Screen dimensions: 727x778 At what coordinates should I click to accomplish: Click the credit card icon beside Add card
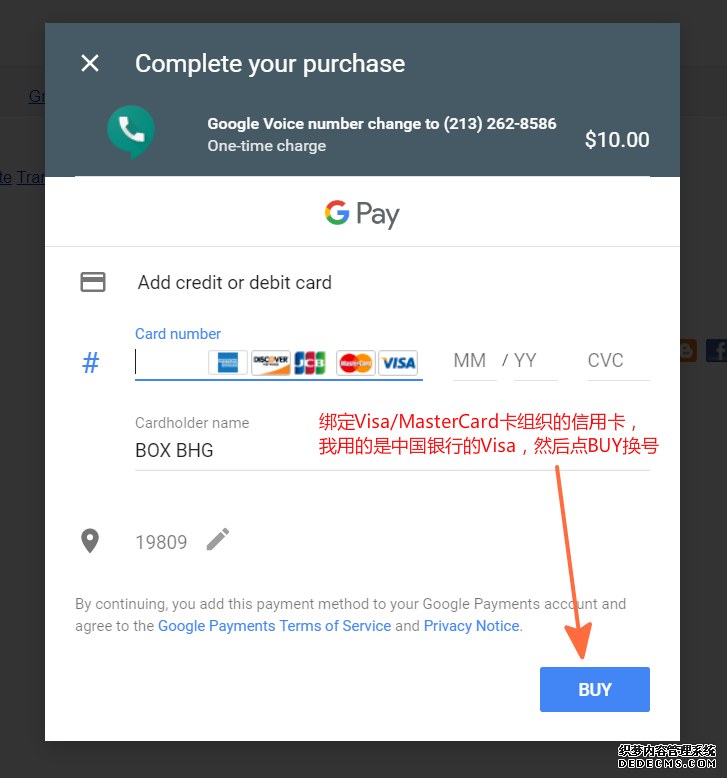coord(93,282)
